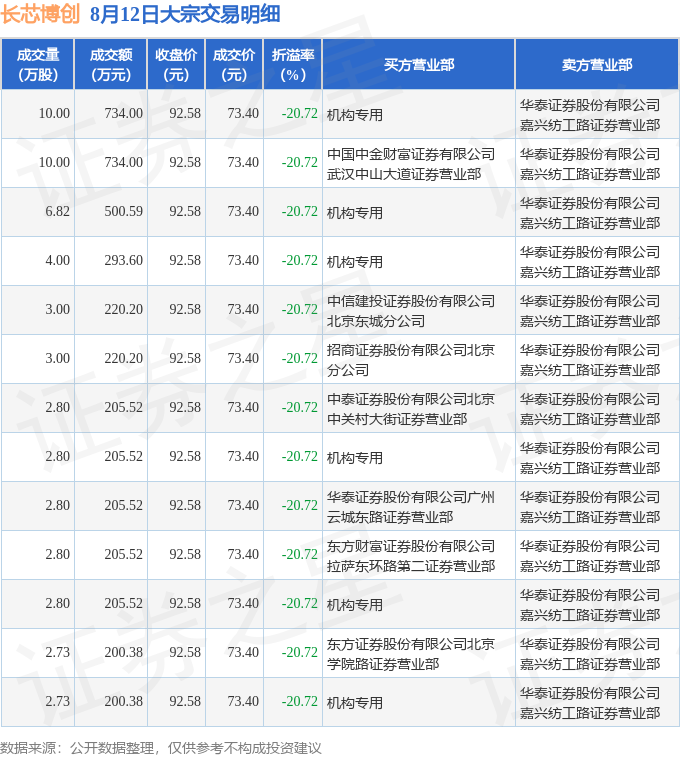The width and height of the screenshot is (680, 757).
Task: Click 3.00 volume in 中信建投 row
Action: click(57, 309)
